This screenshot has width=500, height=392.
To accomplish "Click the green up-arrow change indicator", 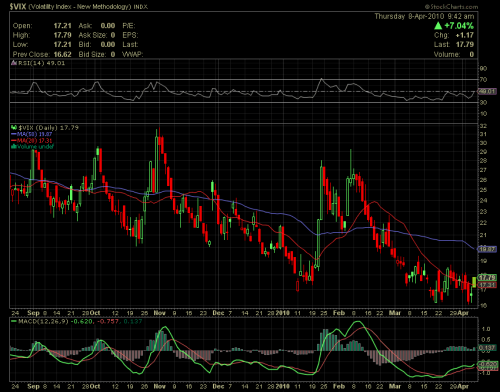I will 438,26.
